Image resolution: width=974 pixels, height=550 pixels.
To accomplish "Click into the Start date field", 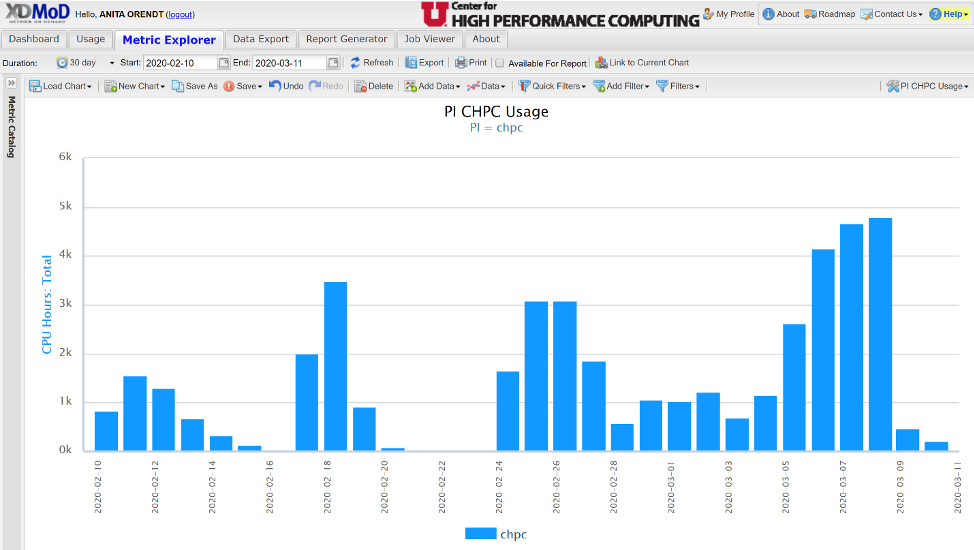I will click(180, 63).
